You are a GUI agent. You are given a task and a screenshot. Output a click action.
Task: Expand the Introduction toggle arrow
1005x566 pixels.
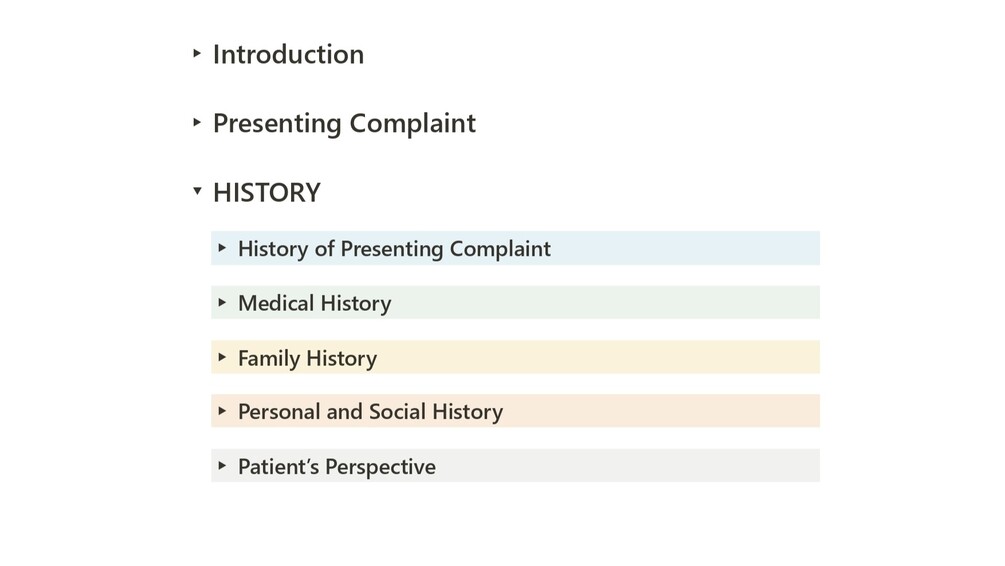click(197, 53)
